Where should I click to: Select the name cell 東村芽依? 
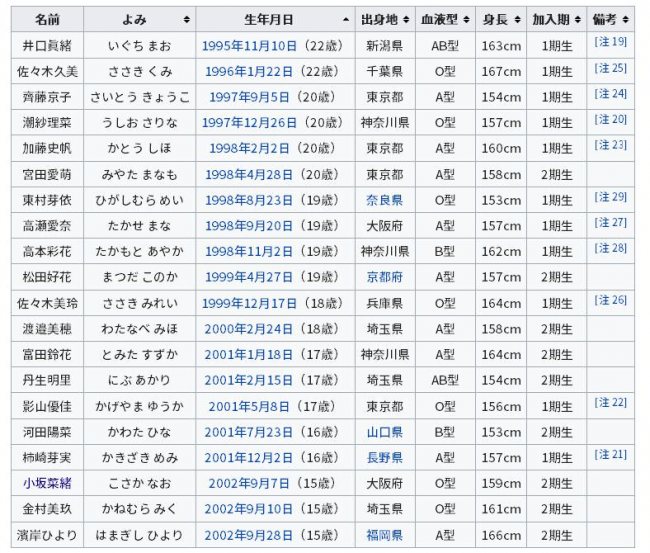[47, 200]
